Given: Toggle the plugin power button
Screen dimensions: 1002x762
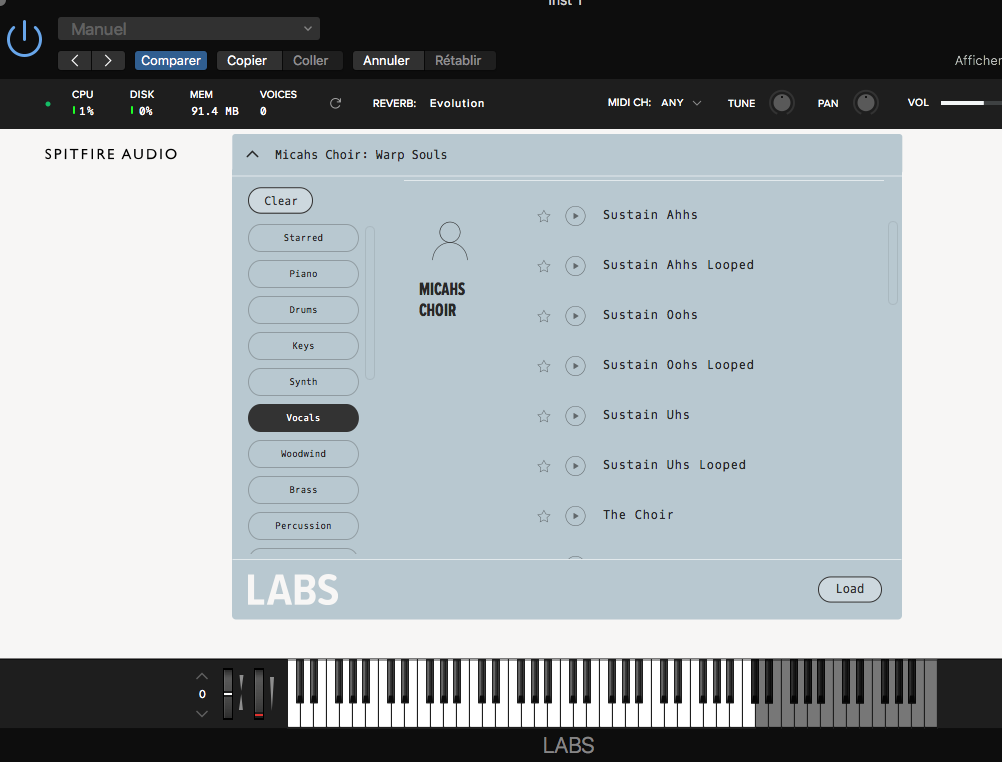Looking at the screenshot, I should (x=24, y=38).
